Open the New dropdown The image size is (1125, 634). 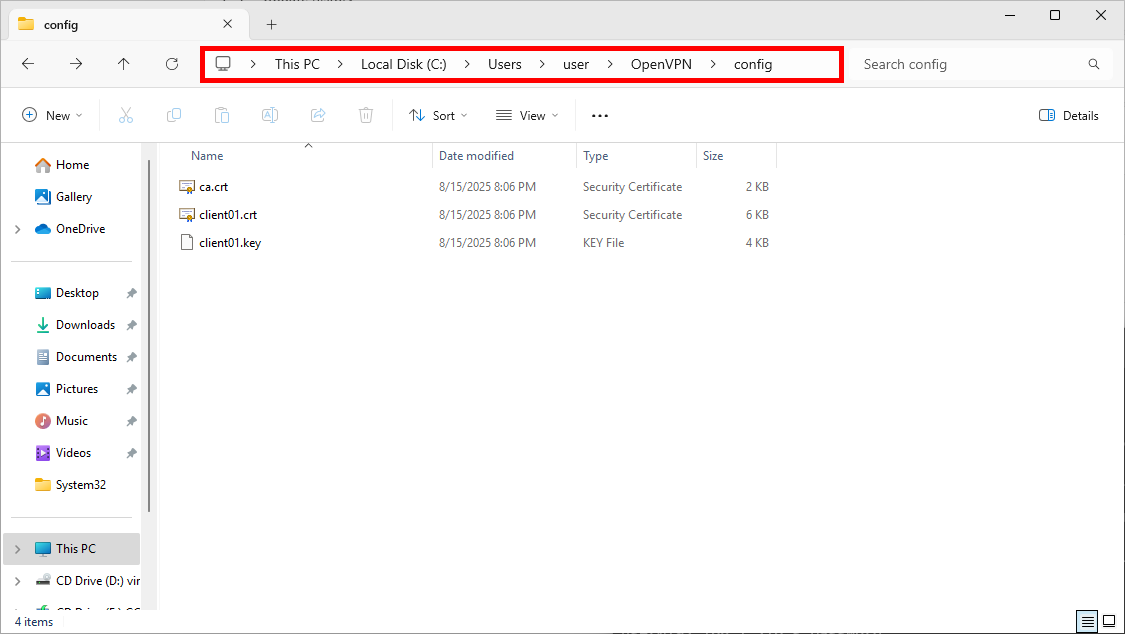coord(52,115)
